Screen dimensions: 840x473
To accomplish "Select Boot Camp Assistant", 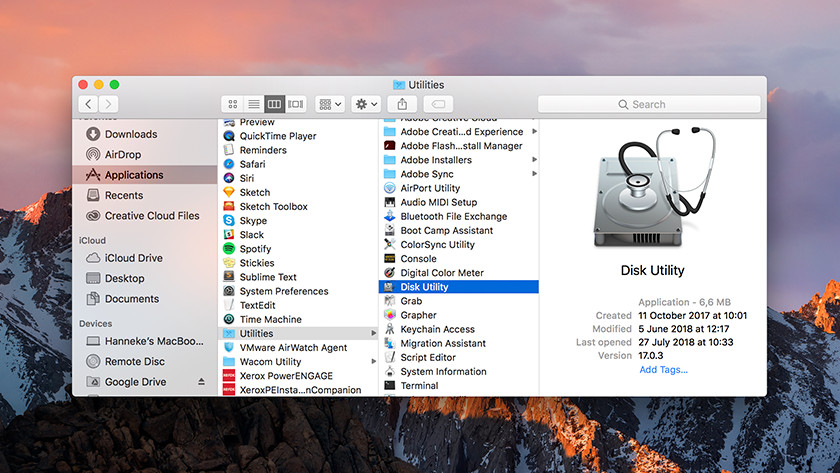I will pos(459,230).
